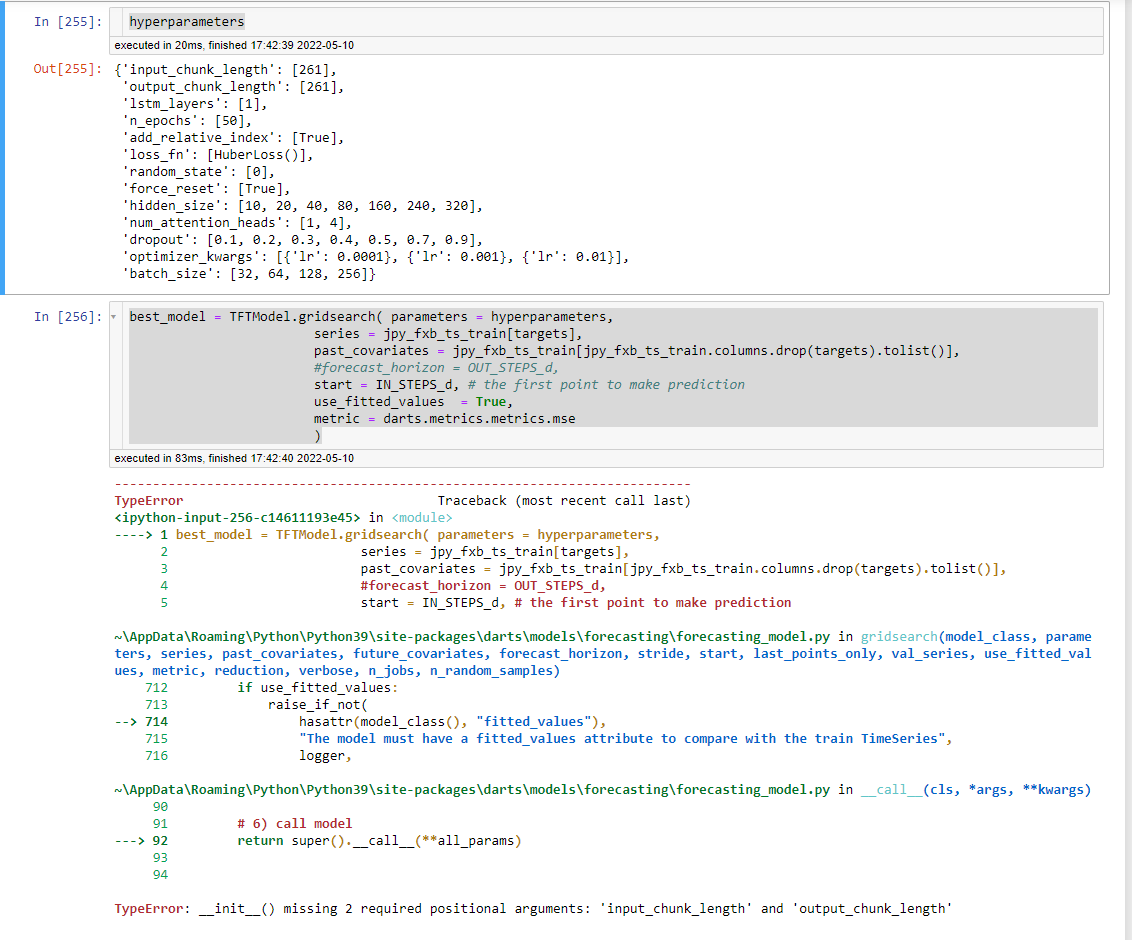Click 'use_fitted_values = True' code line
The width and height of the screenshot is (1132, 940).
click(x=413, y=401)
